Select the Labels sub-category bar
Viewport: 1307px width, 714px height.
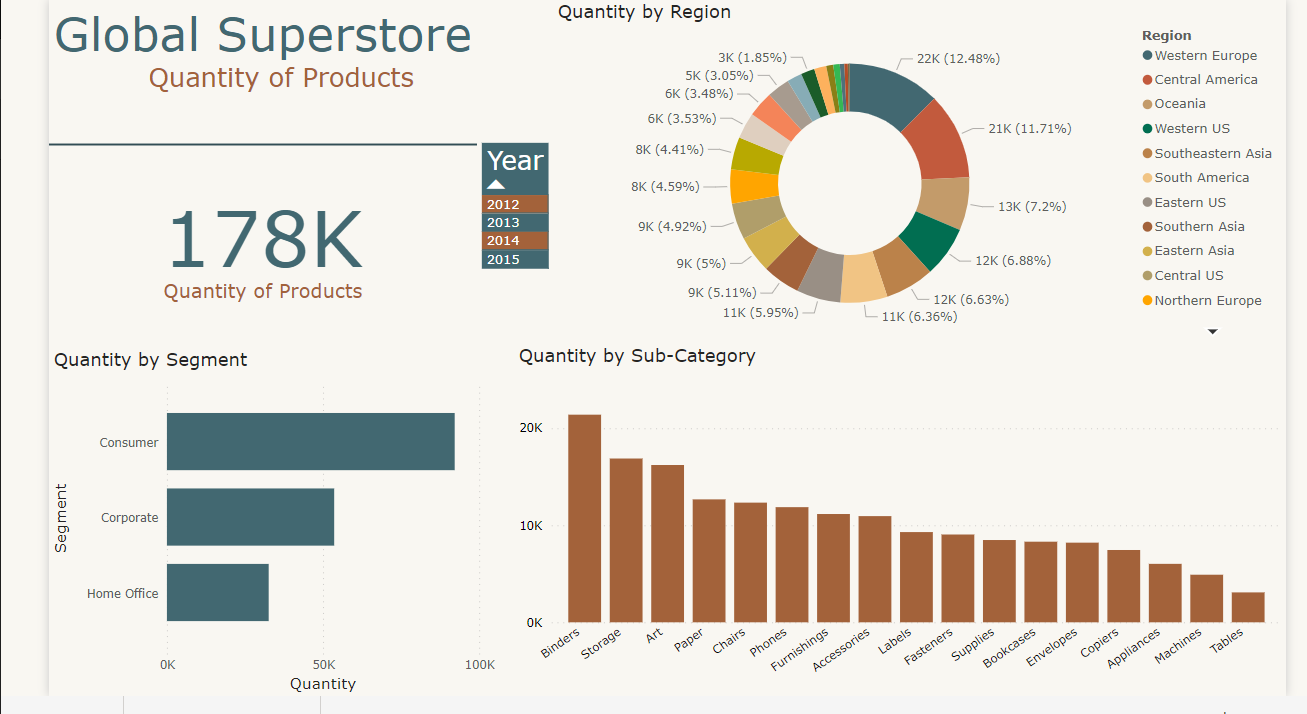[x=916, y=577]
